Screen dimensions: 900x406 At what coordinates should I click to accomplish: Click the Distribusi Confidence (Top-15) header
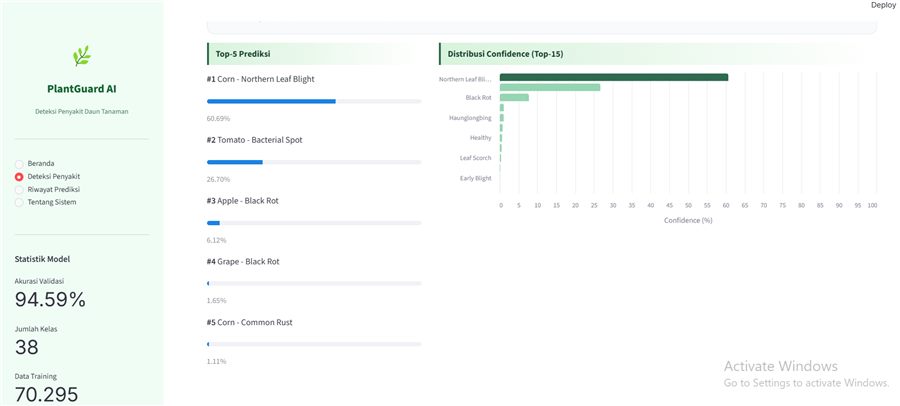coord(658,54)
